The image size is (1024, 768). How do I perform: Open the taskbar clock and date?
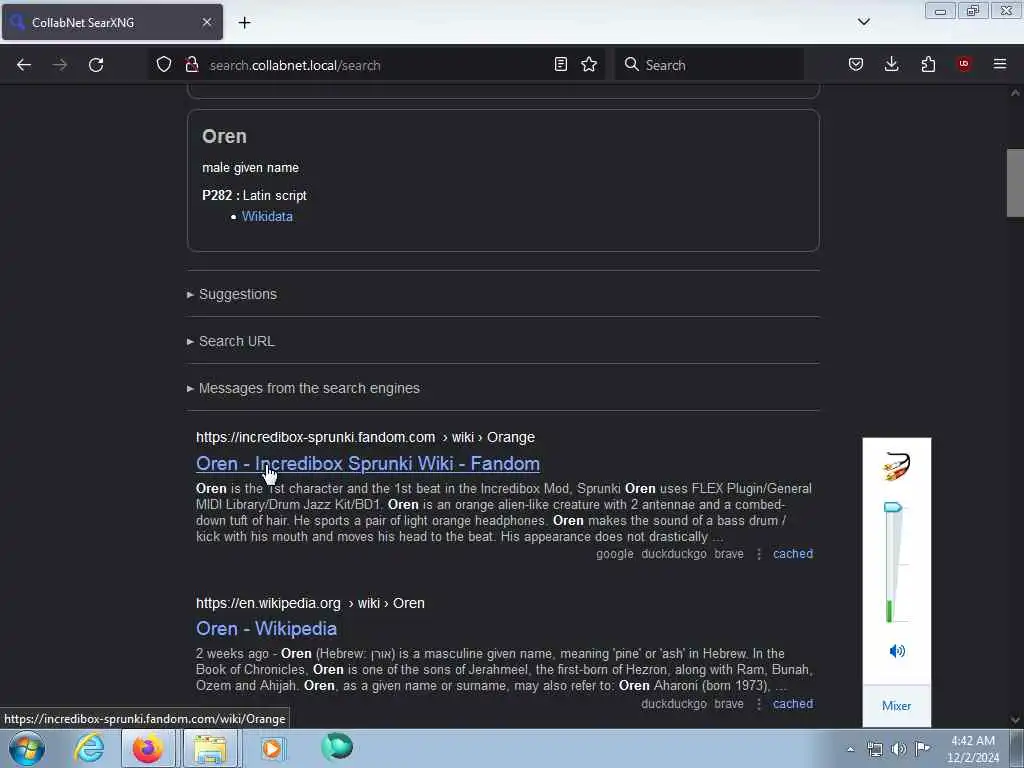coord(973,749)
